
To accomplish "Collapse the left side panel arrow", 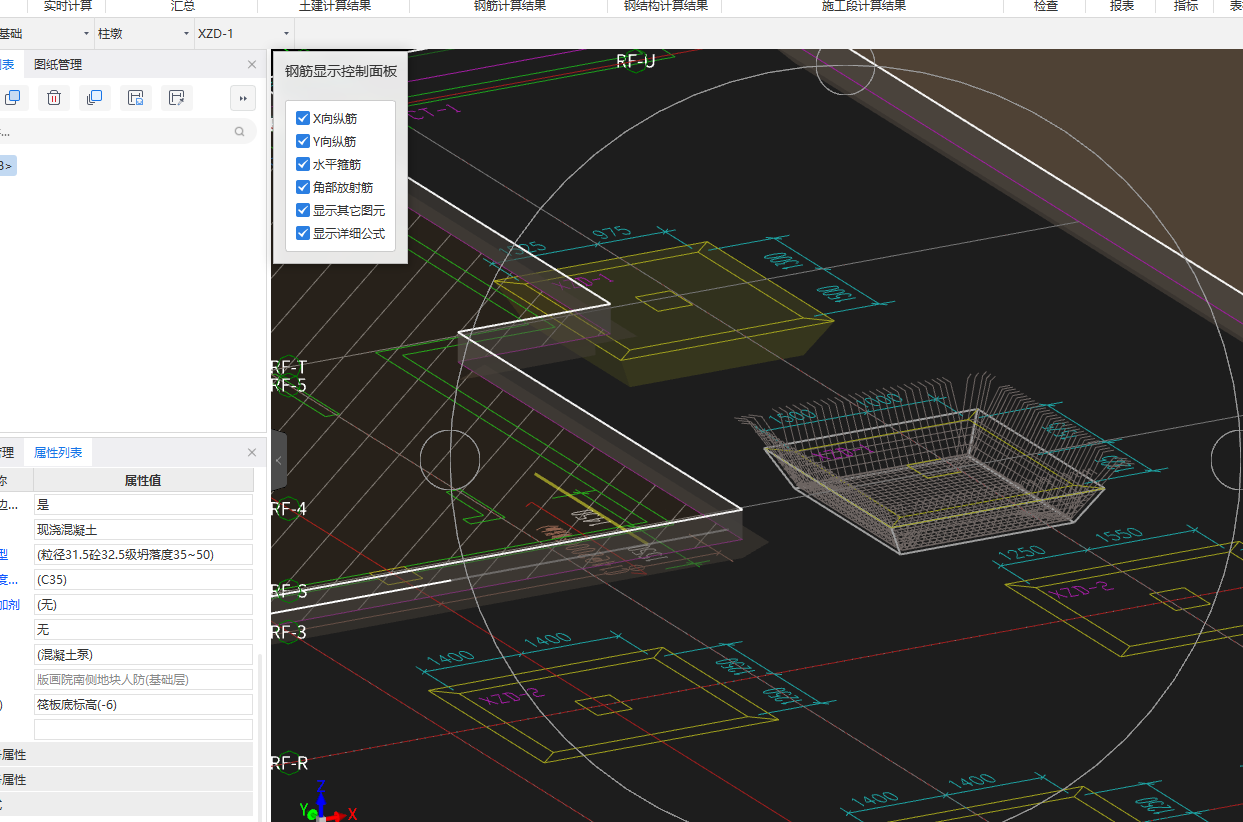I will click(279, 459).
